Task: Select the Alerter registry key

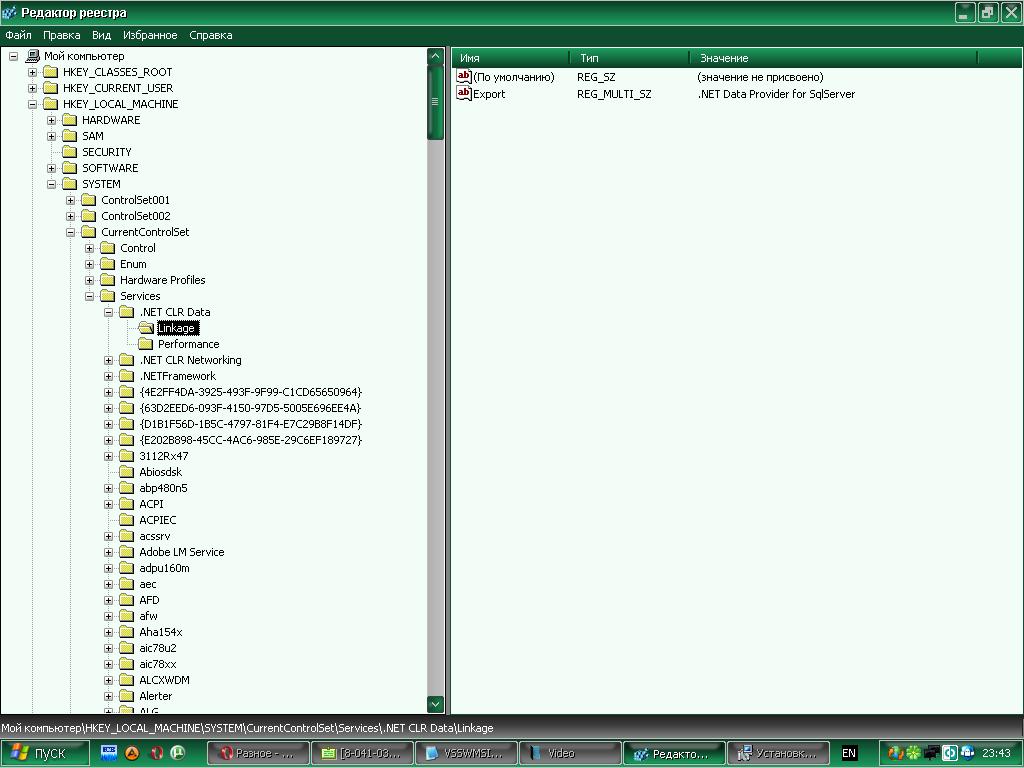Action: [155, 696]
